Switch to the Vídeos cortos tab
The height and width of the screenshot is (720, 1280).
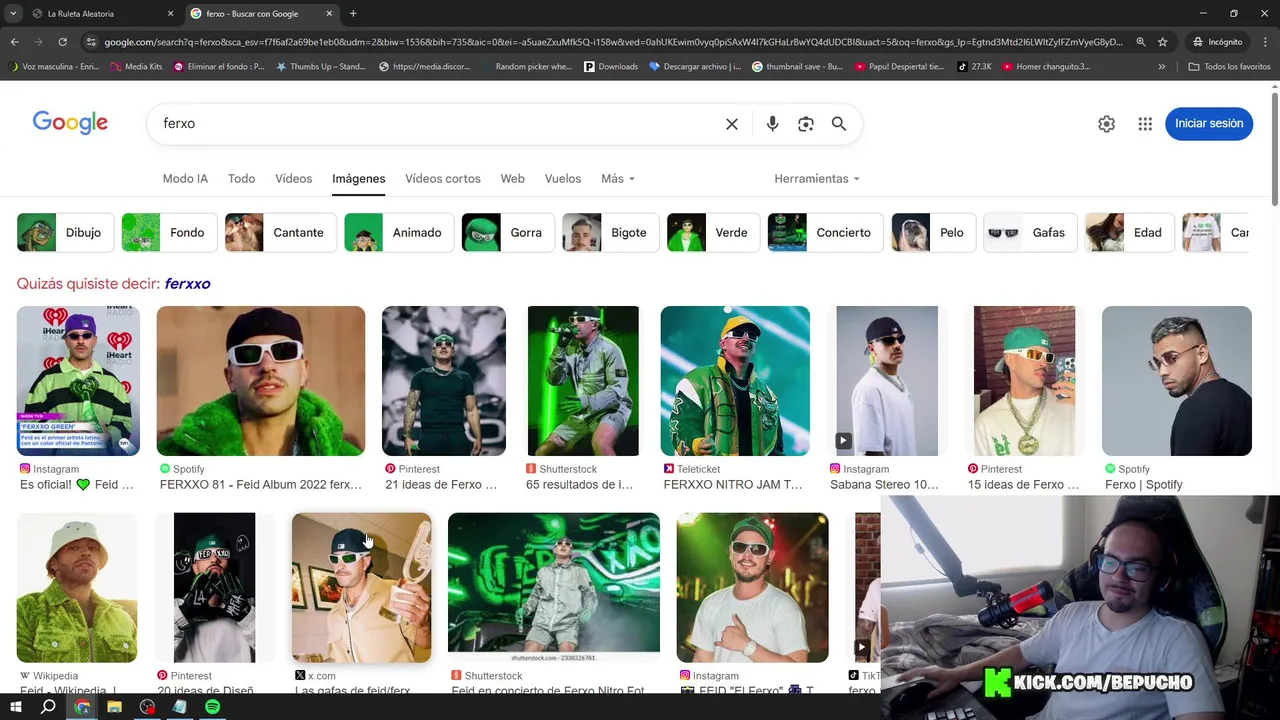click(443, 179)
